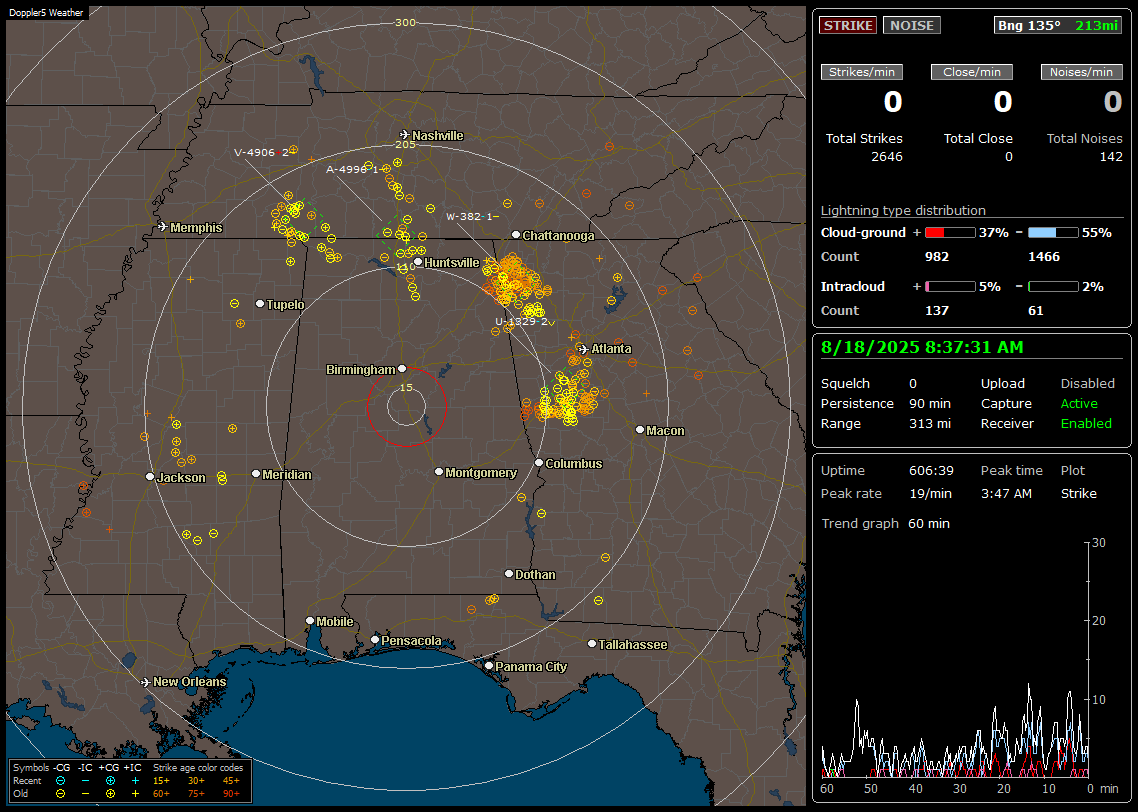Click the Montgomery city marker
The width and height of the screenshot is (1138, 812).
tap(438, 472)
